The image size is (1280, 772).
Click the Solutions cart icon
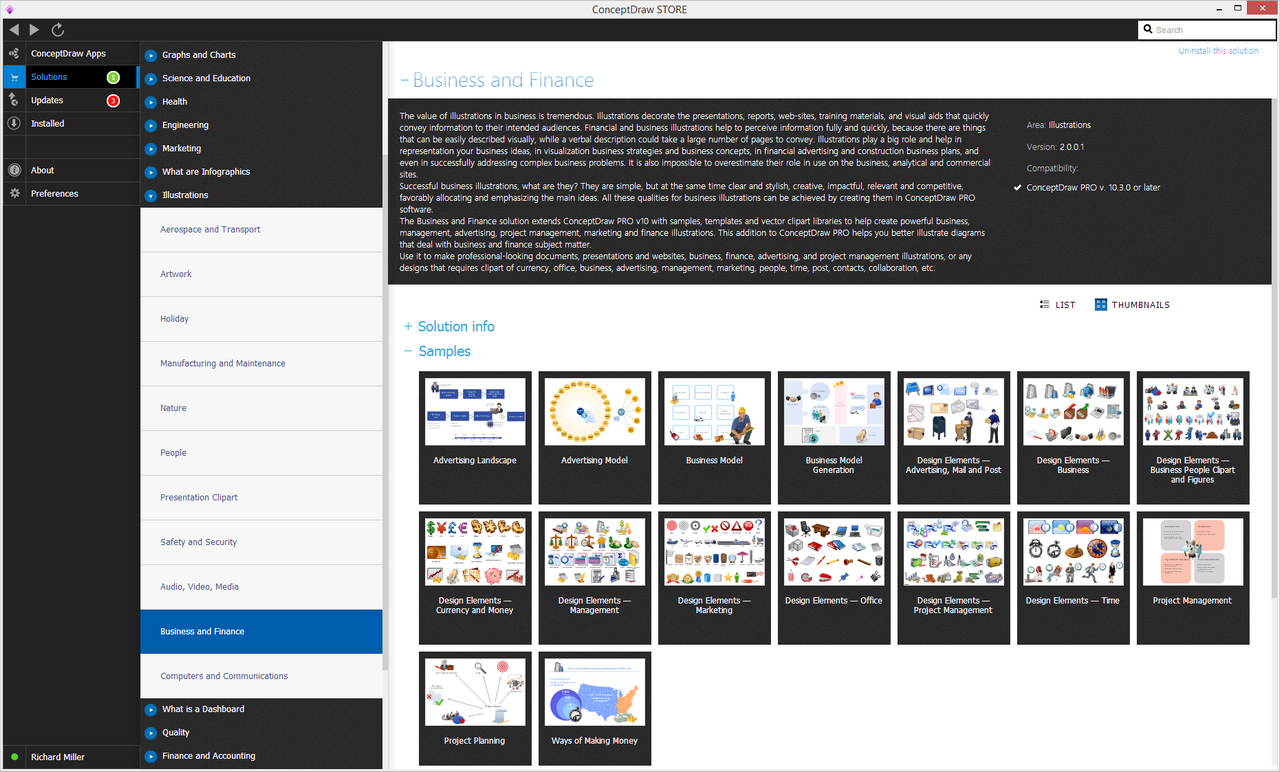(14, 77)
